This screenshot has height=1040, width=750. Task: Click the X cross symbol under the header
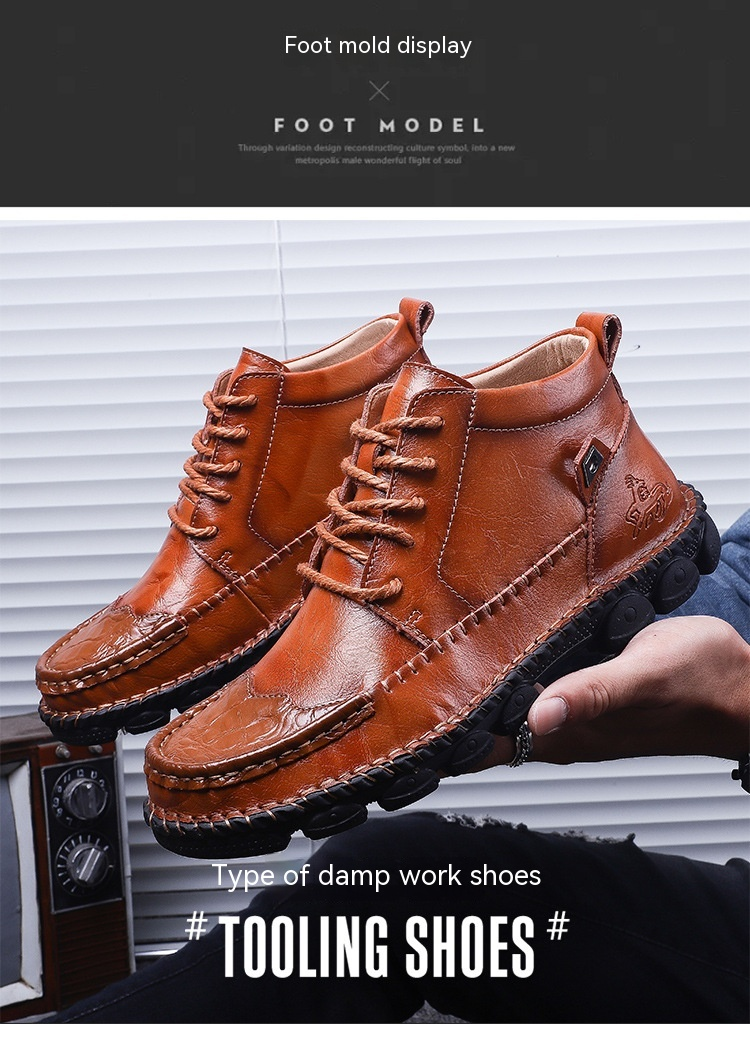pyautogui.click(x=379, y=91)
